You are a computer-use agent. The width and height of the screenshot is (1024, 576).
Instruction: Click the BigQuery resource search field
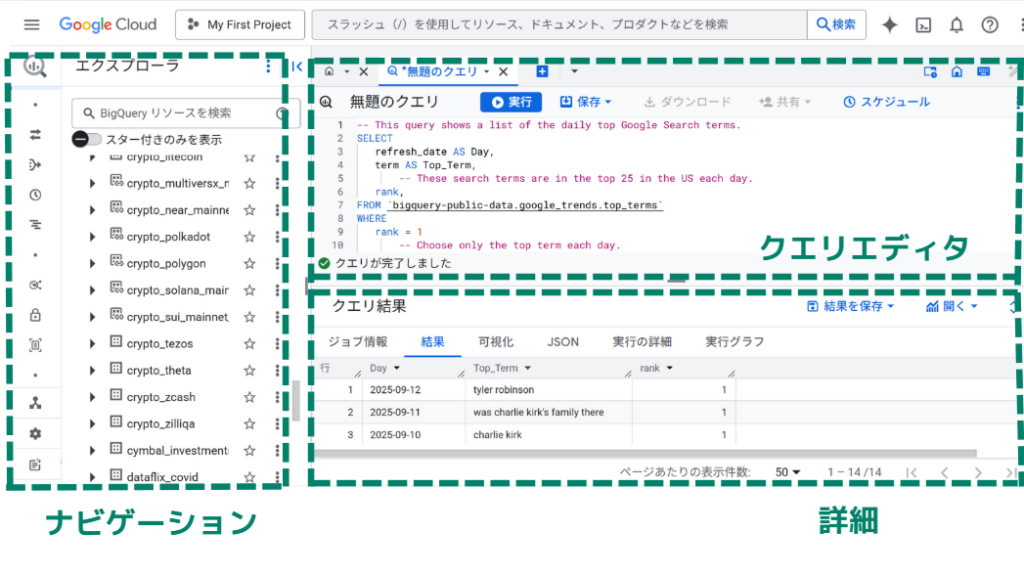170,113
